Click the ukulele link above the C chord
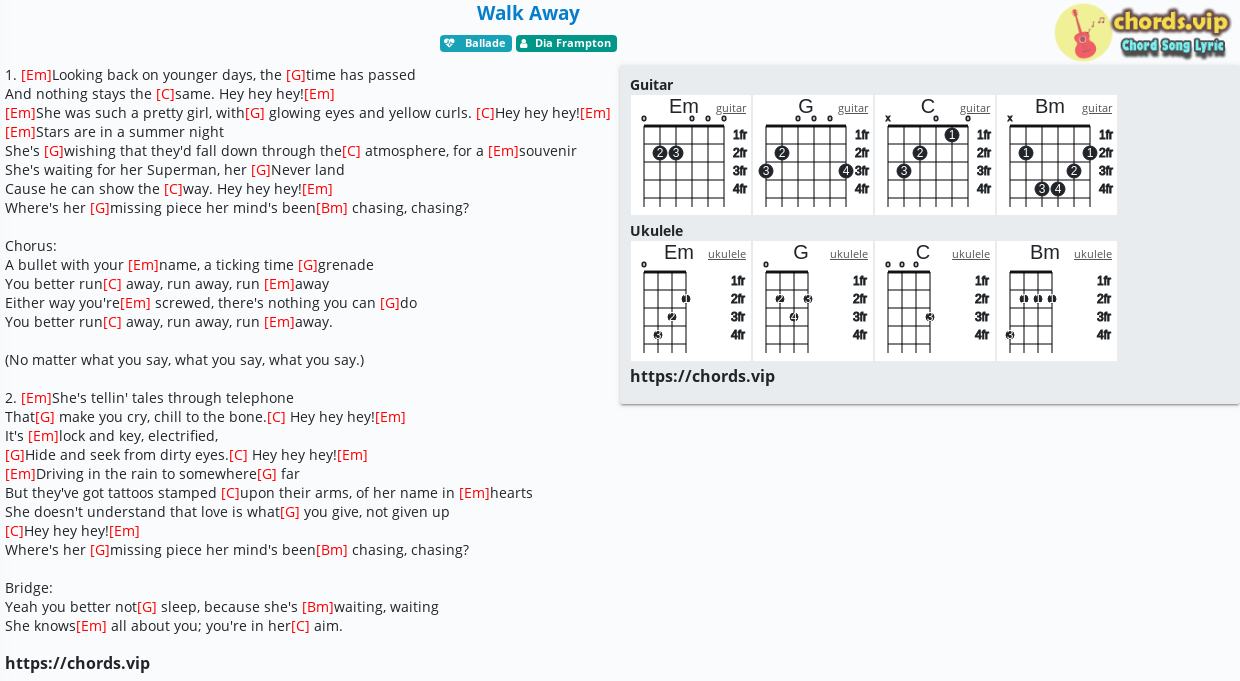The image size is (1240, 681). [971, 254]
